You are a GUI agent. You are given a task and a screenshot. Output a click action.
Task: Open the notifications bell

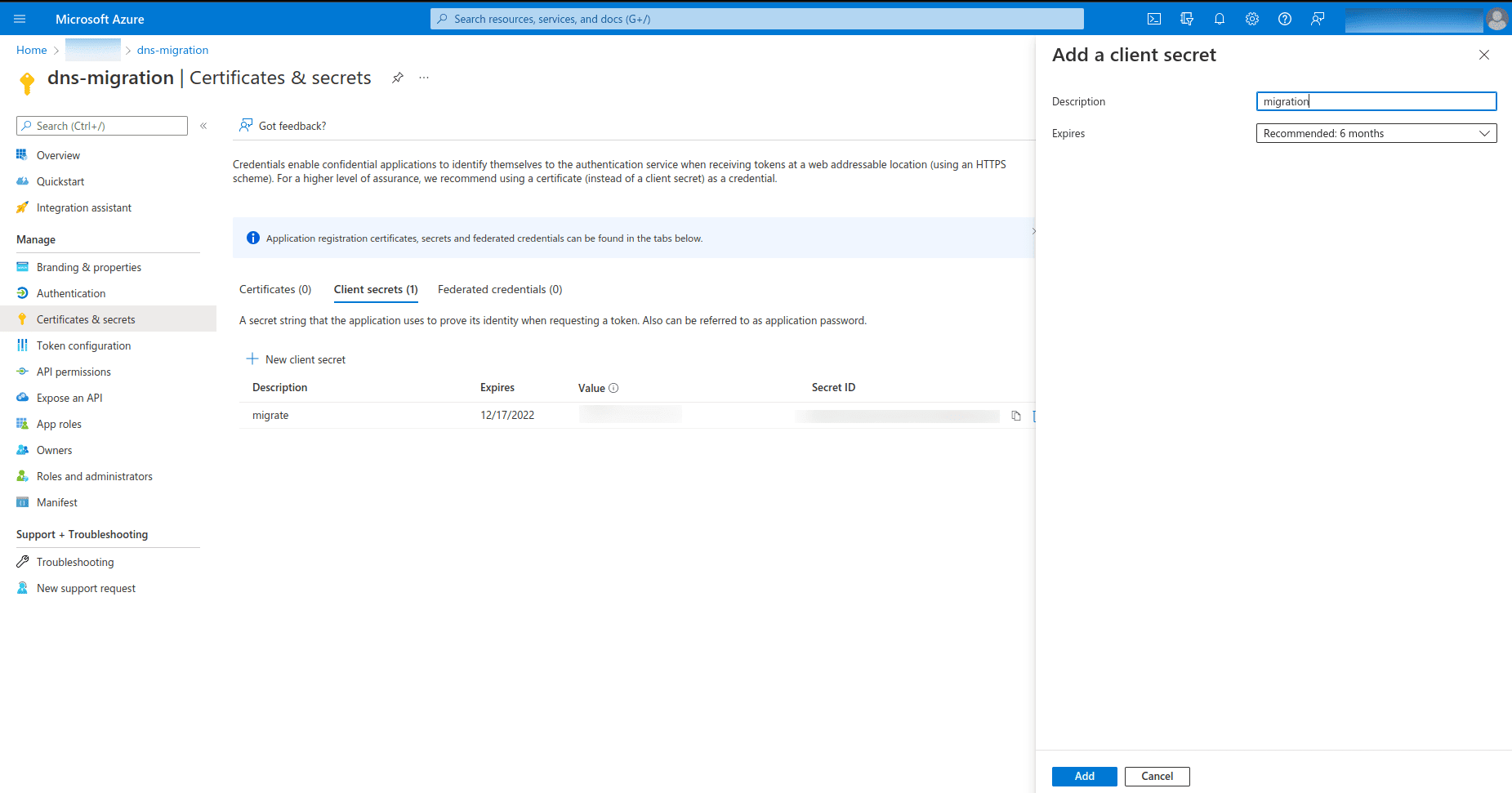(1220, 19)
